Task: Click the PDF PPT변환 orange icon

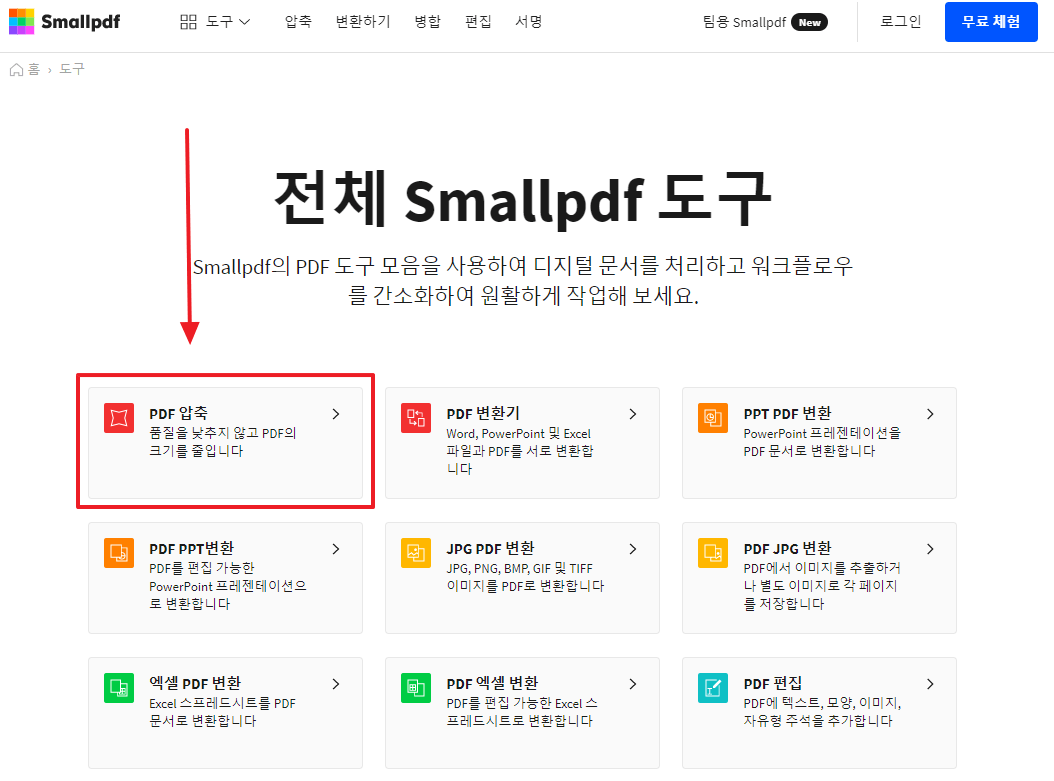Action: click(119, 553)
